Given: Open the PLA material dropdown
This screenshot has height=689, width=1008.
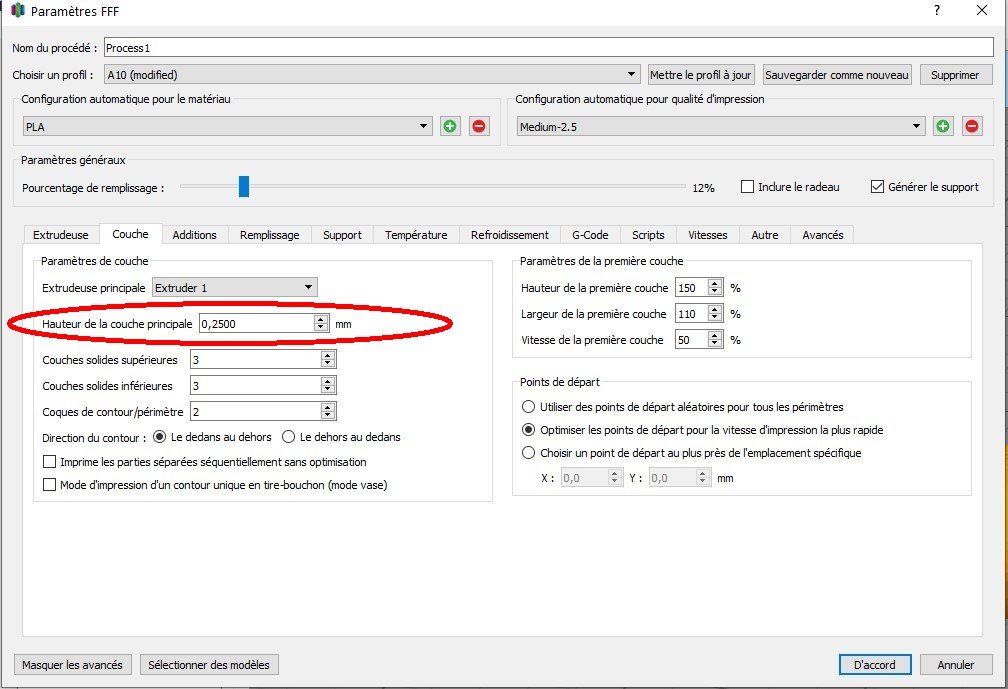Looking at the screenshot, I should point(425,127).
